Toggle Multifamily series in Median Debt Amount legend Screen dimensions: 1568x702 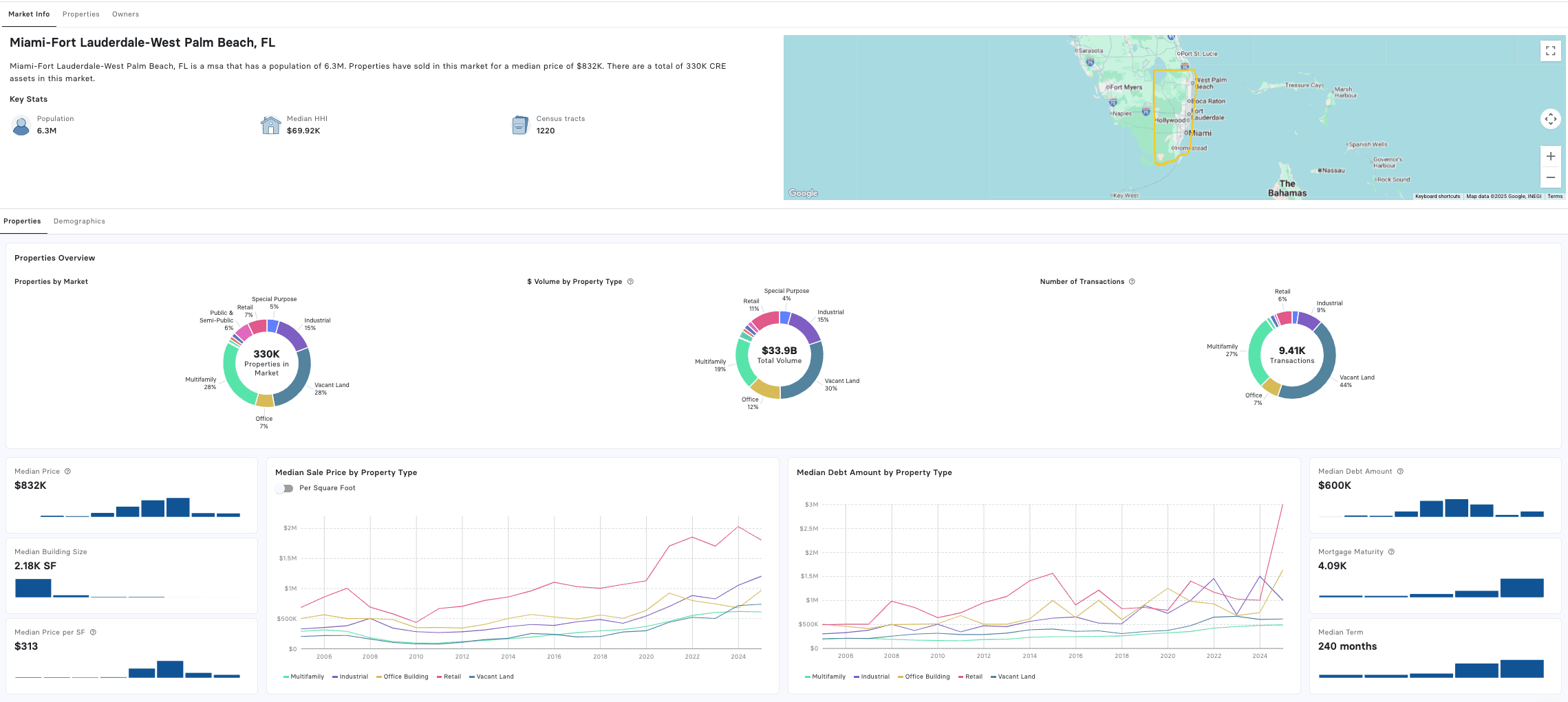(x=825, y=677)
